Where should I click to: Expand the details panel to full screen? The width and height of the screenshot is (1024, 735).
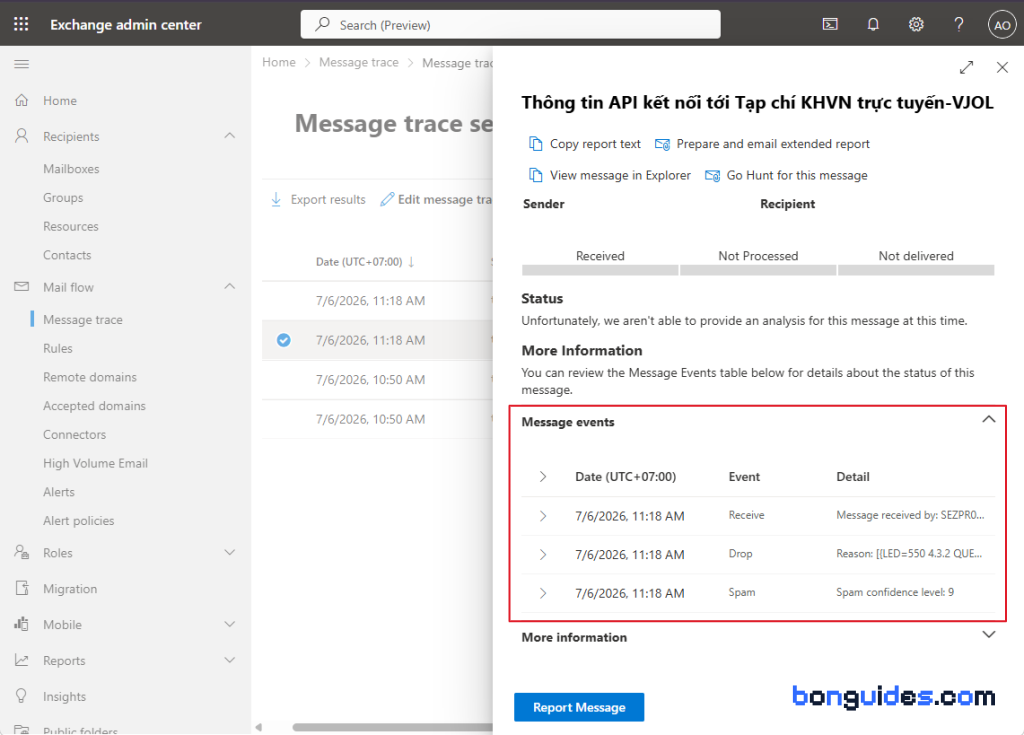click(x=966, y=67)
